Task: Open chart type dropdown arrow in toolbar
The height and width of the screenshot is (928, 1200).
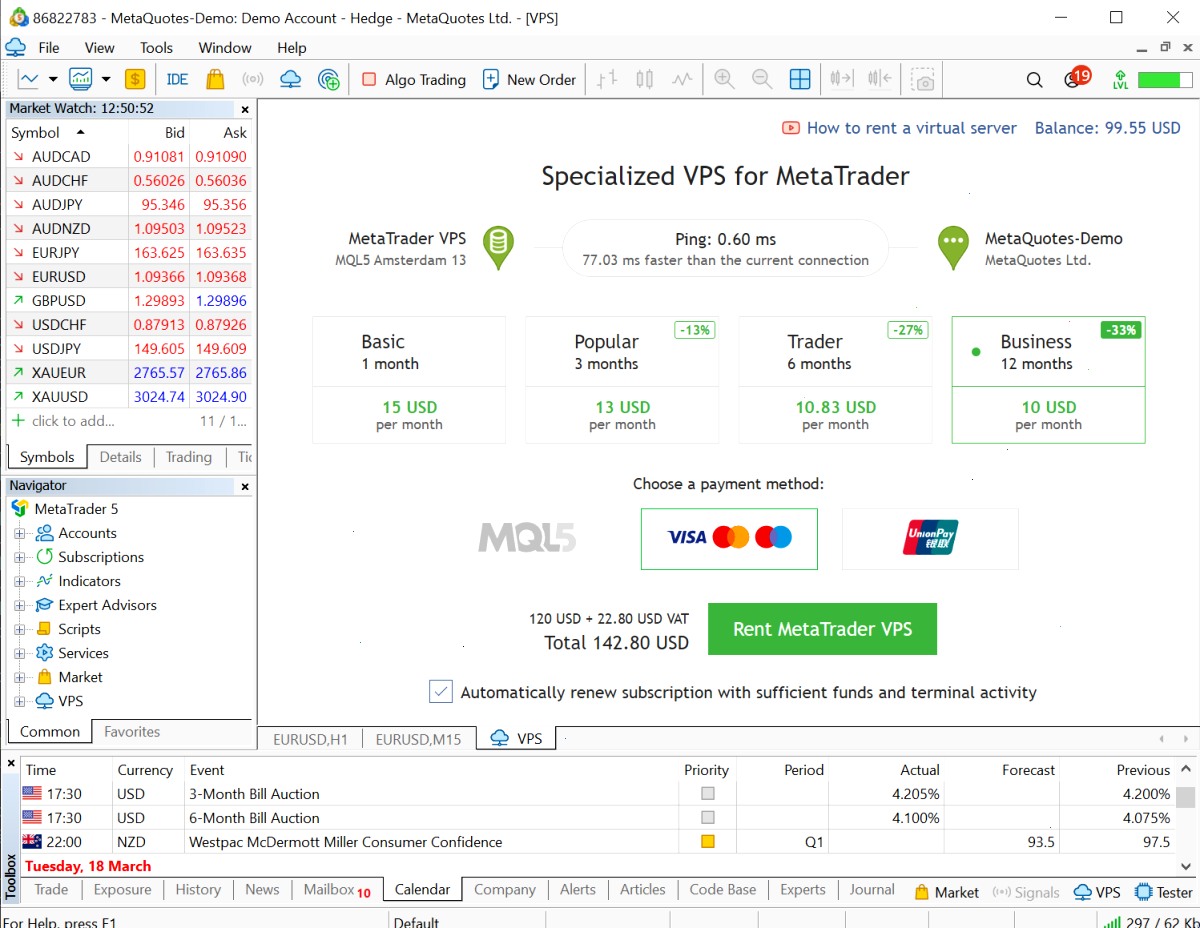Action: [x=53, y=79]
